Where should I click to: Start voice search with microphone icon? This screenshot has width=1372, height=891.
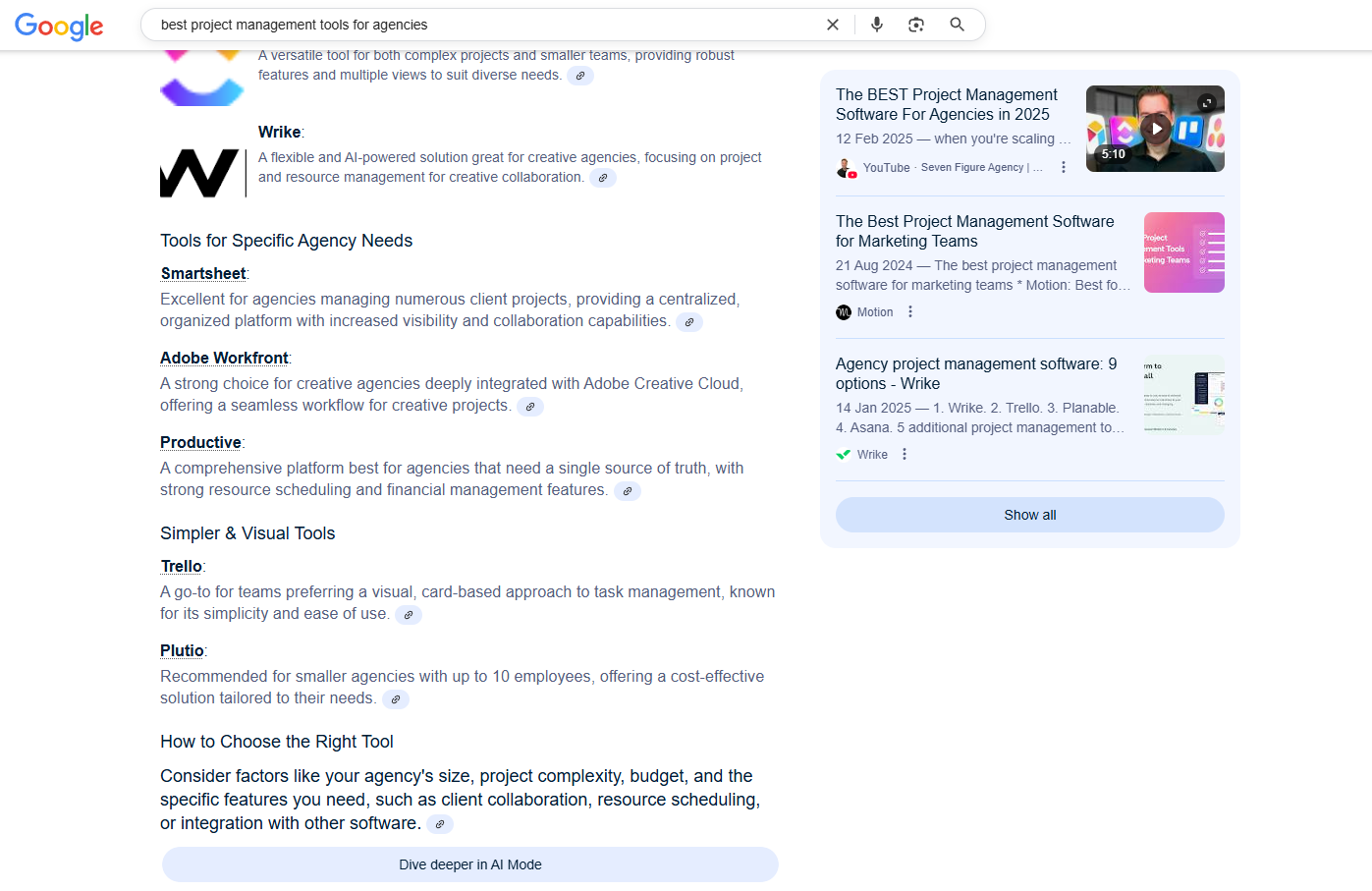(x=877, y=25)
